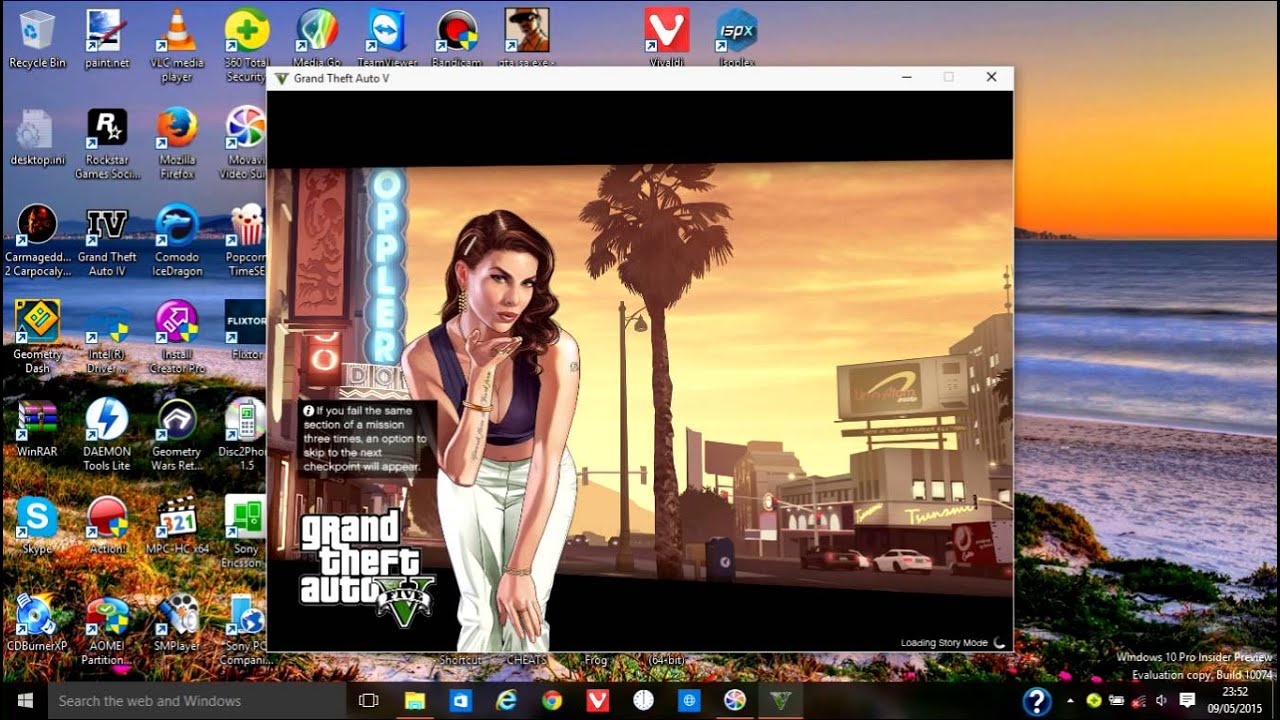Viewport: 1280px width, 720px height.
Task: Launch the Skype desktop shortcut
Action: pos(37,525)
